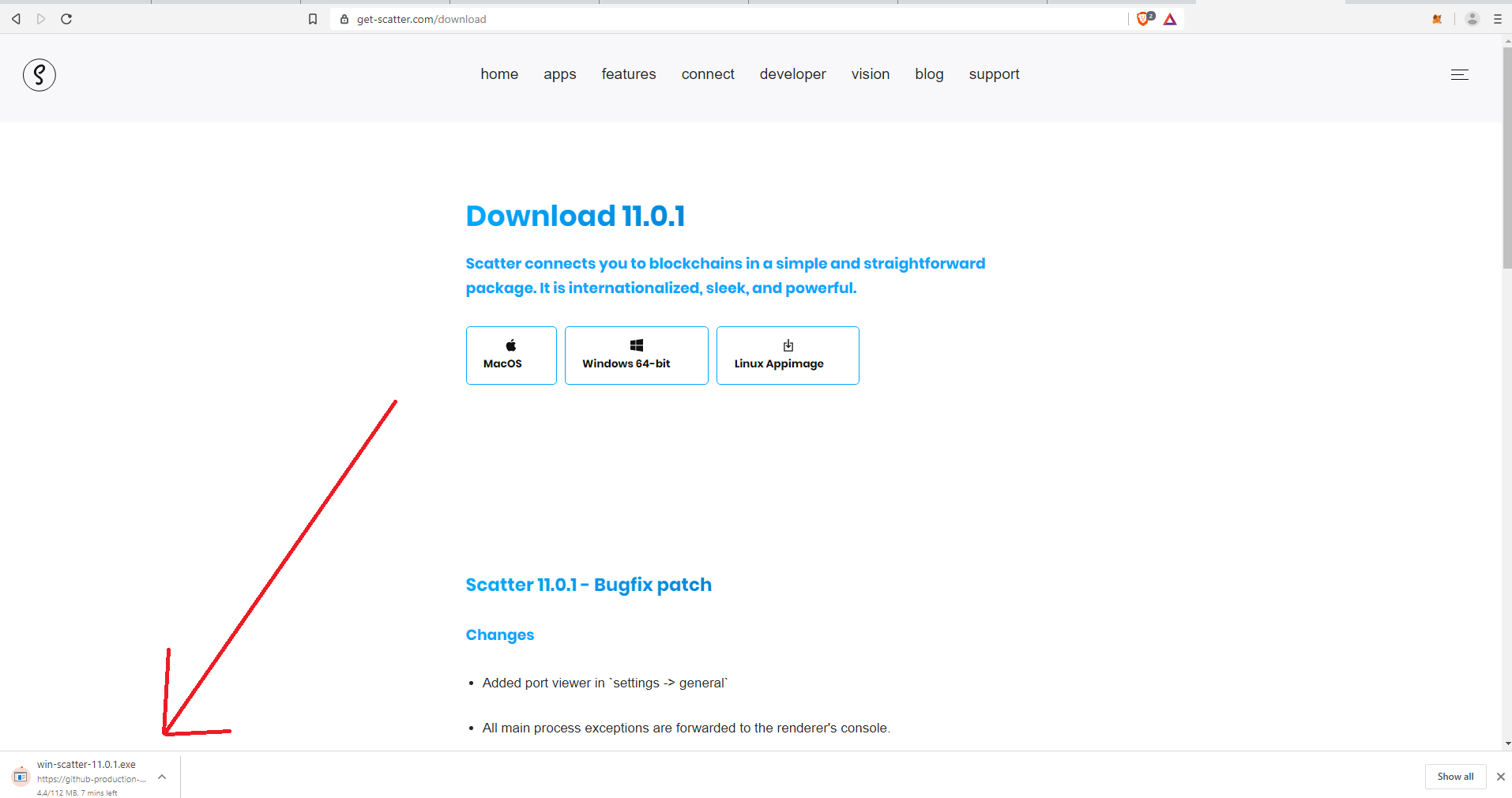Open the browser profile avatar menu
This screenshot has height=798, width=1512.
(1473, 19)
